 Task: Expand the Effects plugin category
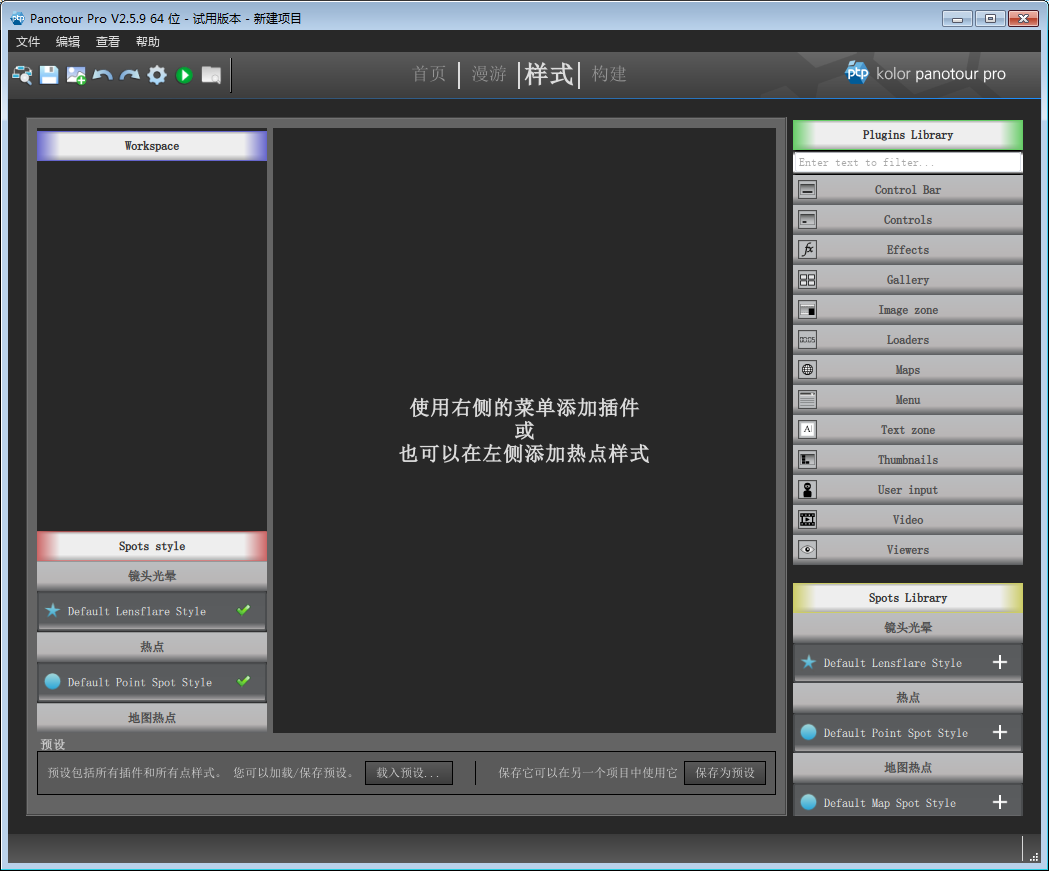(908, 250)
